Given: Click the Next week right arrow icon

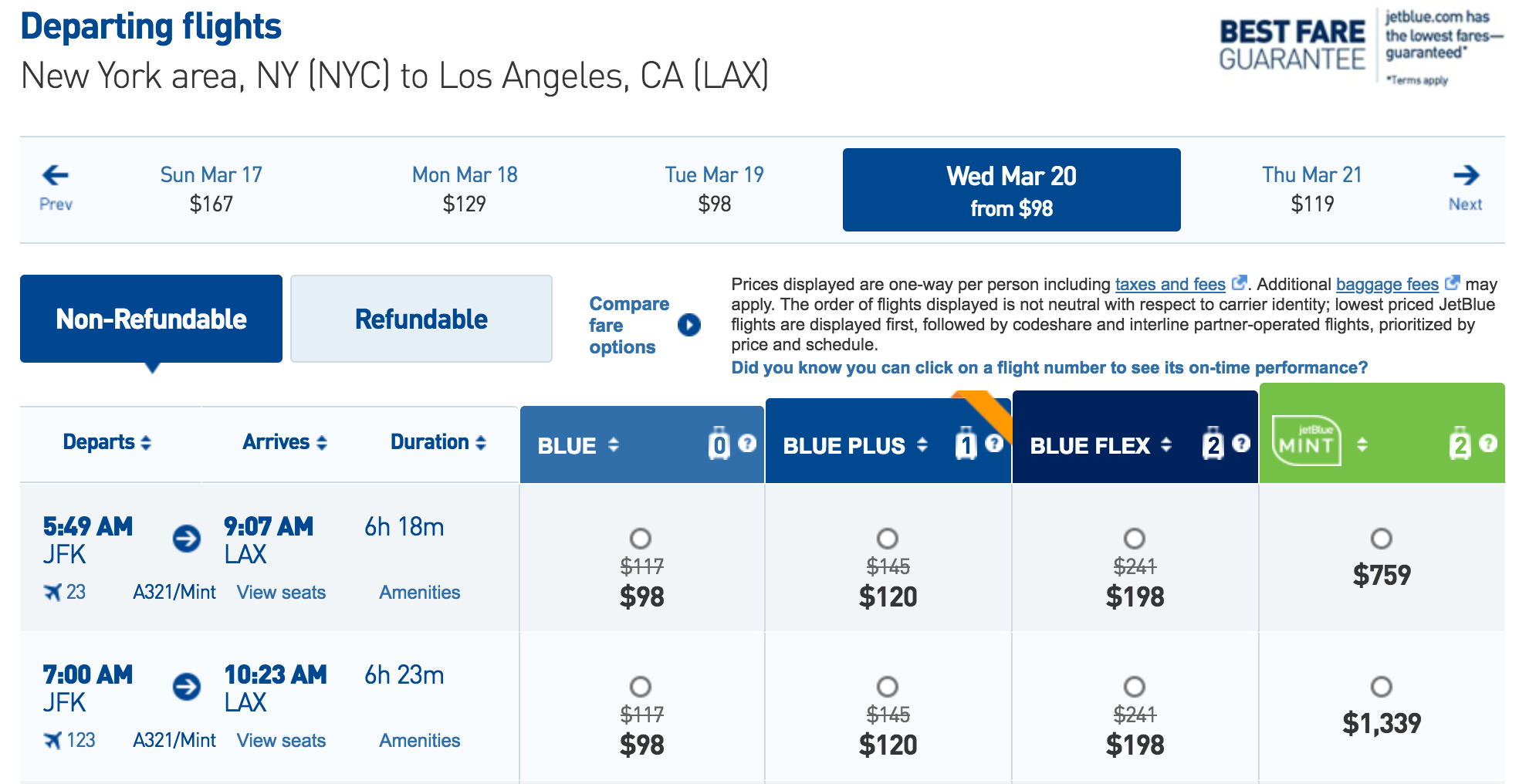Looking at the screenshot, I should [x=1466, y=176].
